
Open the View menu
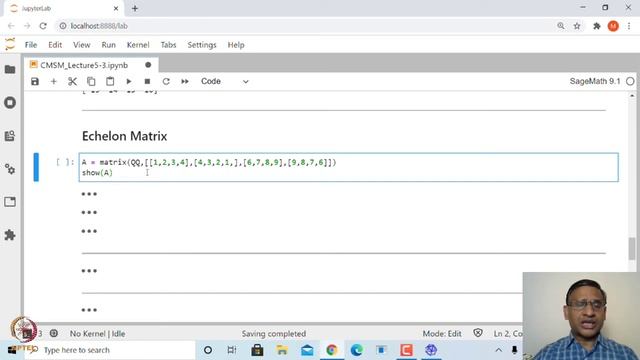tap(82, 45)
